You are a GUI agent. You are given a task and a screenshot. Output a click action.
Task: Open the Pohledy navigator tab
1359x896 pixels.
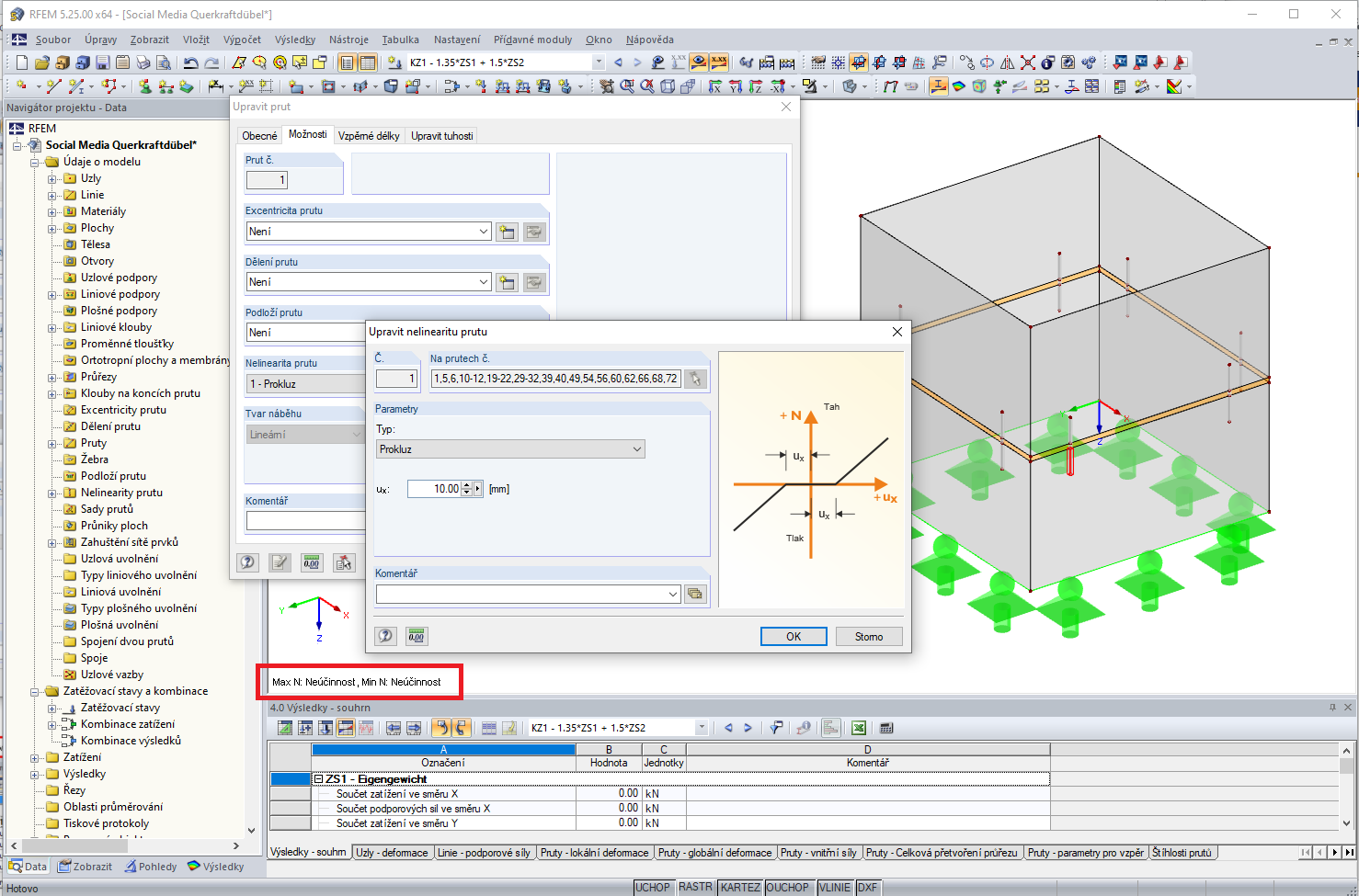pyautogui.click(x=151, y=867)
